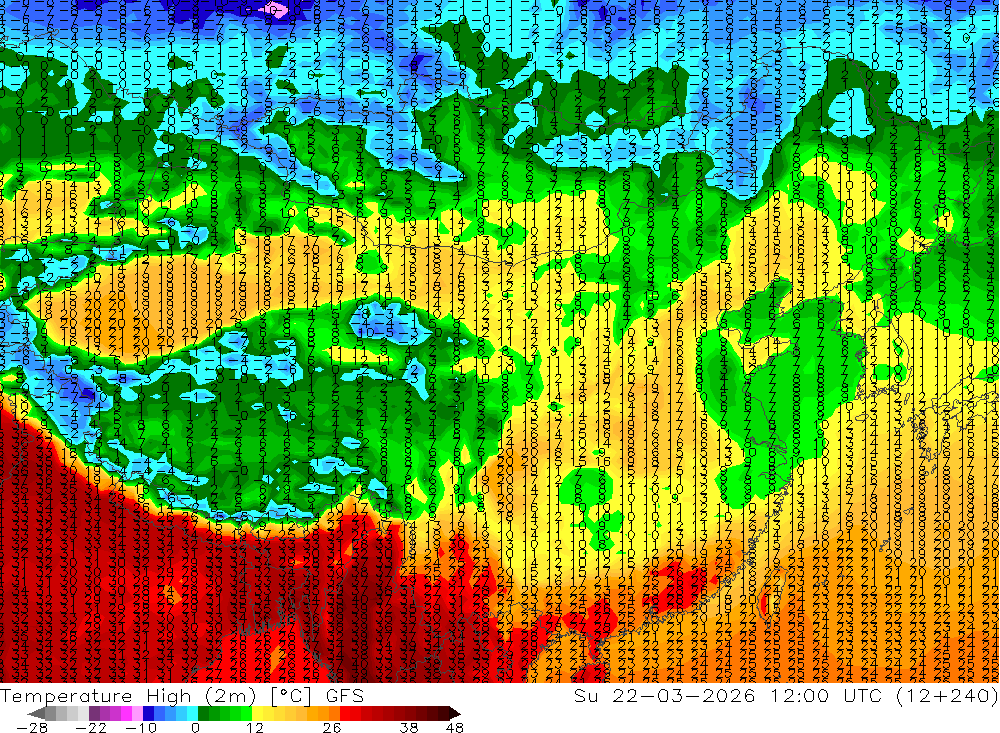The image size is (1000, 733).
Task: Click the left gray arrow tip of the legend
Action: (x=36, y=714)
